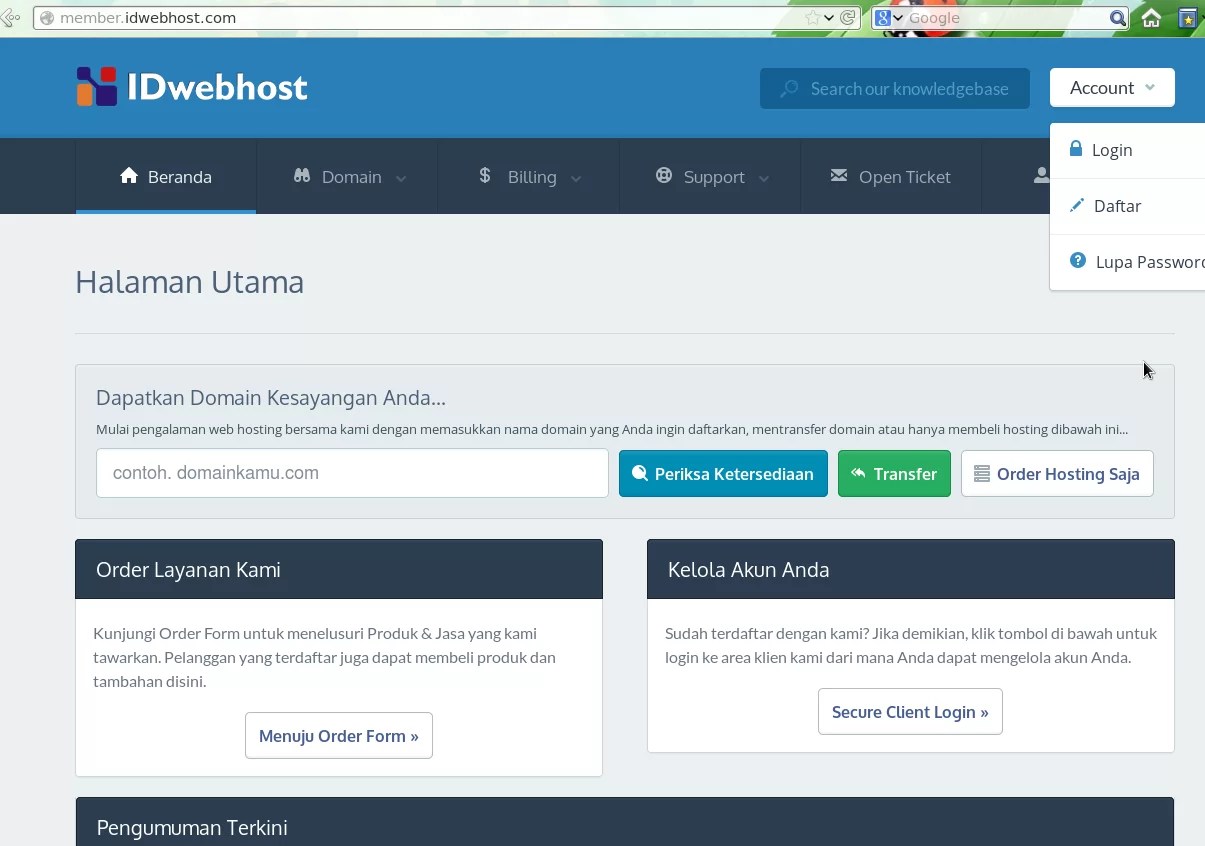Click the envelope icon on Open Ticket
This screenshot has height=846, width=1205.
[x=839, y=175]
